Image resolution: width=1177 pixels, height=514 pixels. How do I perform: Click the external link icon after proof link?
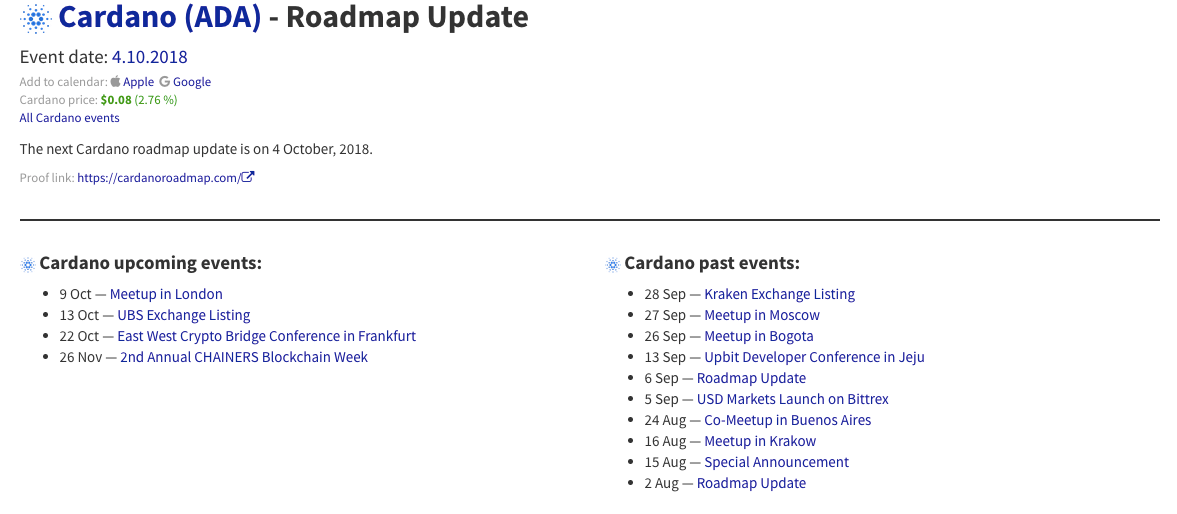(x=248, y=178)
